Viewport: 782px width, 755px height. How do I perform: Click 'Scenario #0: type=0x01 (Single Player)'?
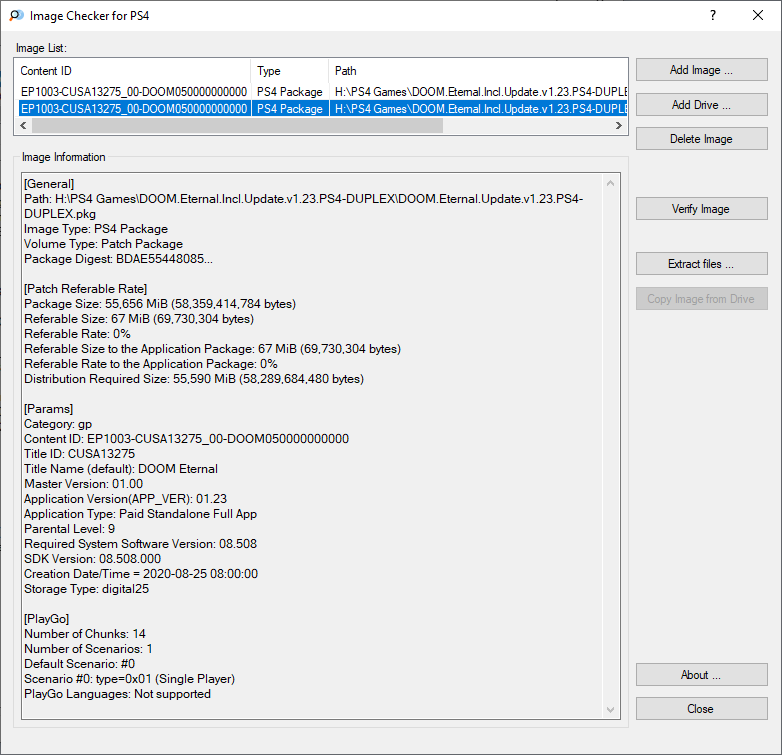click(129, 679)
